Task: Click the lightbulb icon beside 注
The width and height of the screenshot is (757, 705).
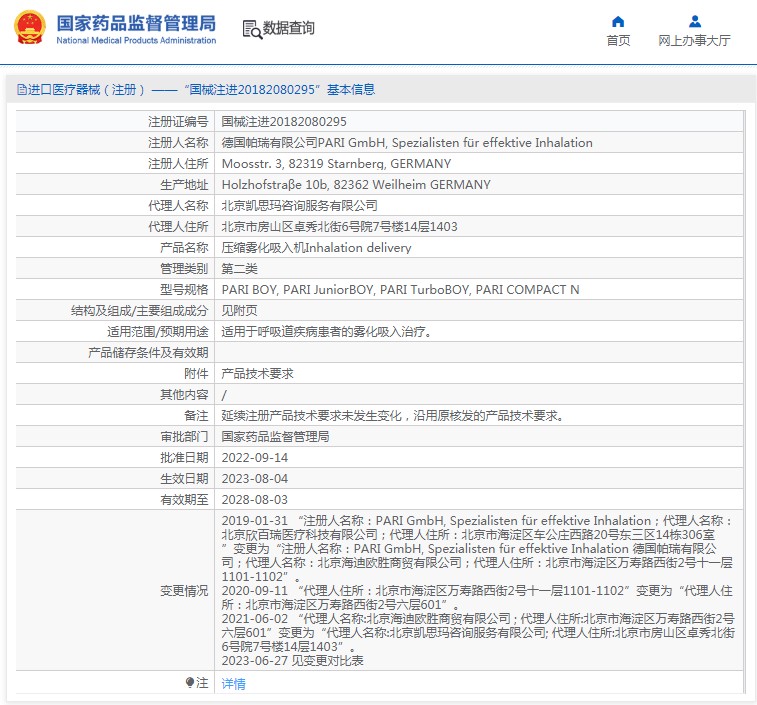Action: coord(190,683)
